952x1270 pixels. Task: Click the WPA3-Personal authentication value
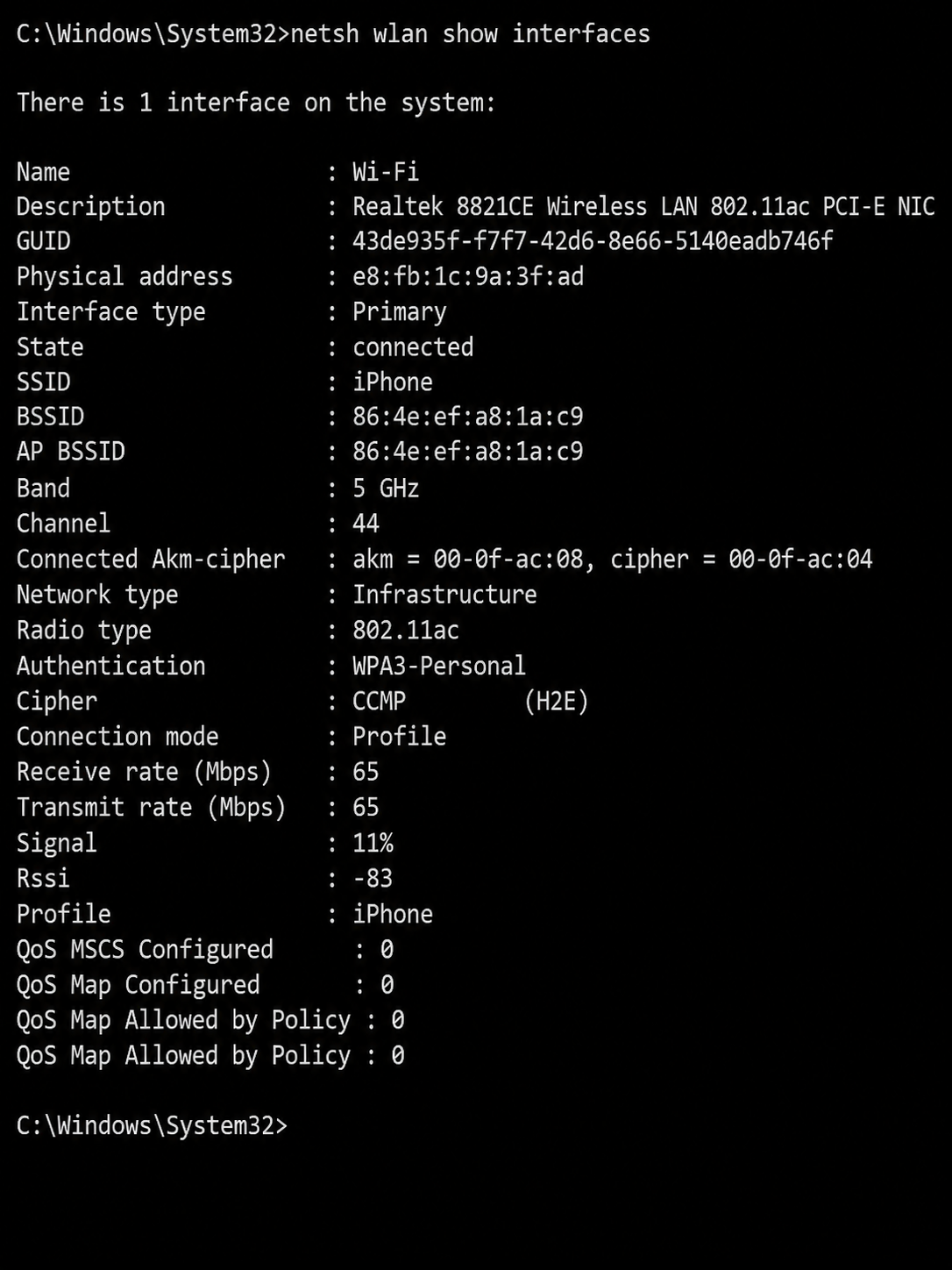pos(439,666)
